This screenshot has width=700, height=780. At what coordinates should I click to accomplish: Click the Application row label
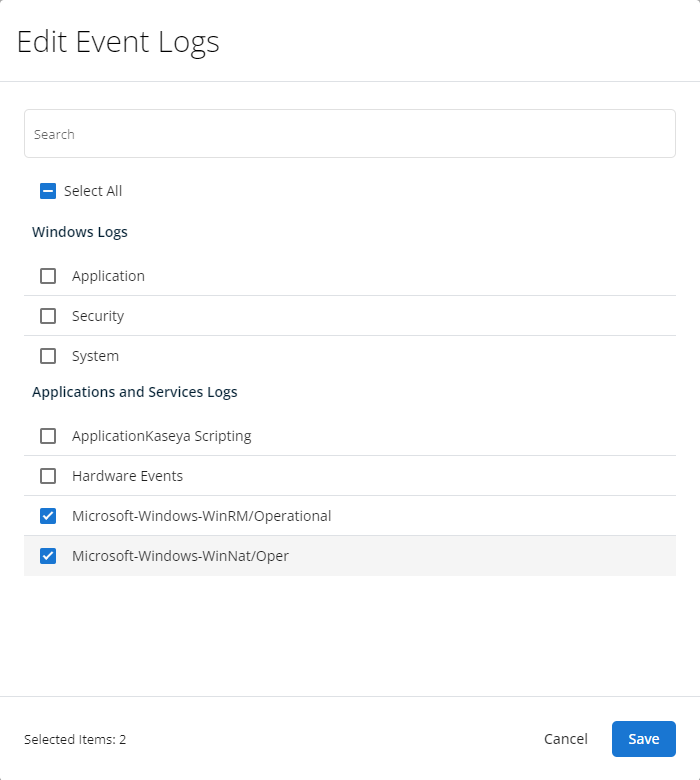[108, 276]
